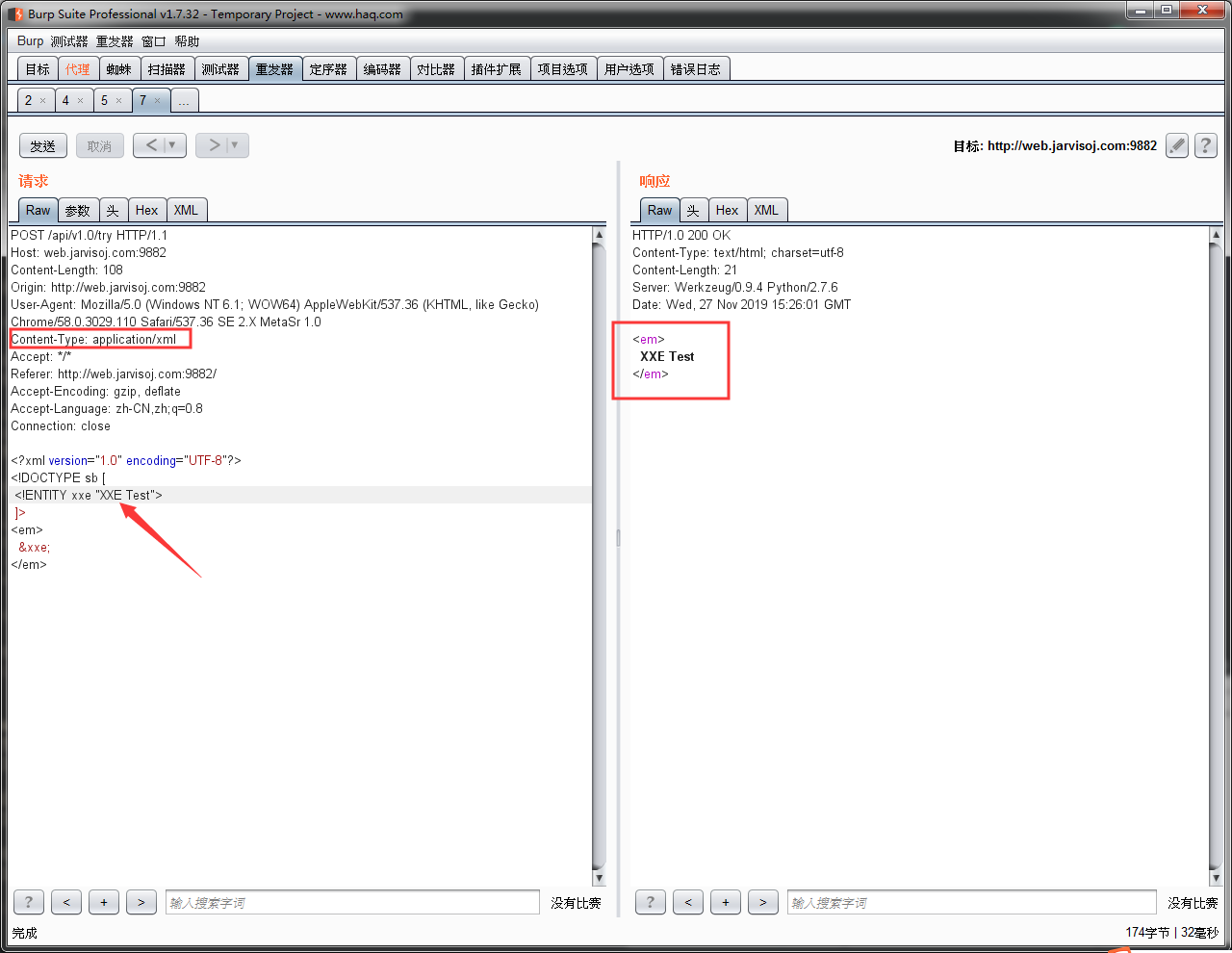This screenshot has height=953, width=1232.
Task: Click the plus button in request search bar
Action: point(104,902)
